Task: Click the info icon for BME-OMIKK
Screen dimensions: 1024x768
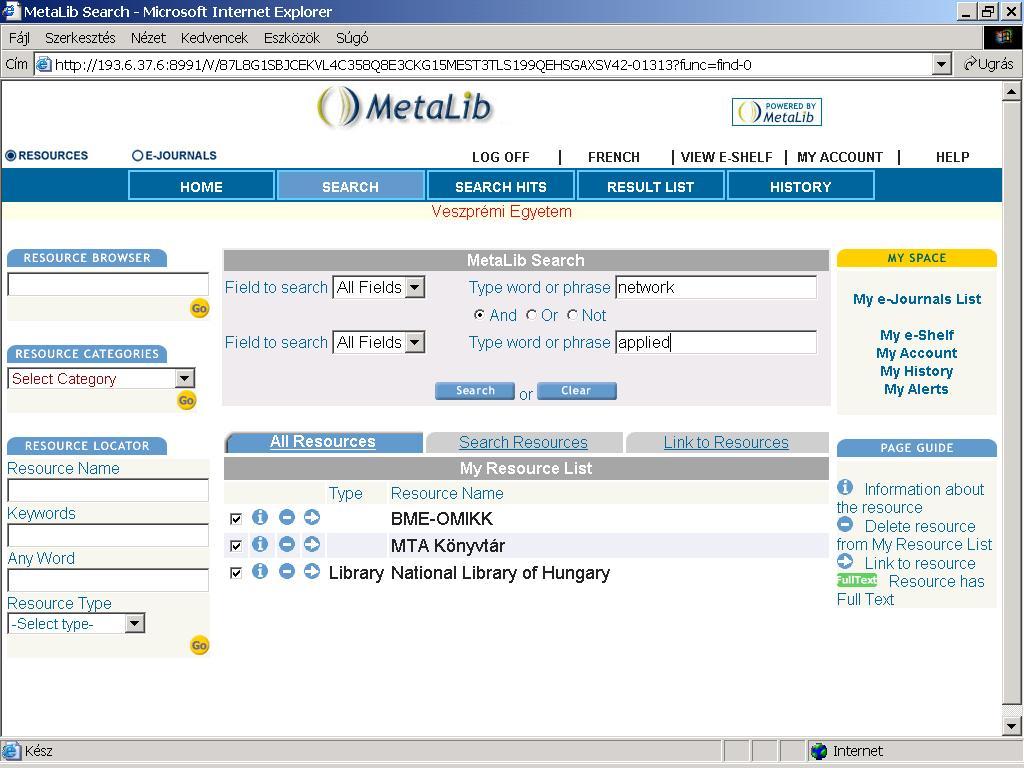Action: pyautogui.click(x=260, y=517)
